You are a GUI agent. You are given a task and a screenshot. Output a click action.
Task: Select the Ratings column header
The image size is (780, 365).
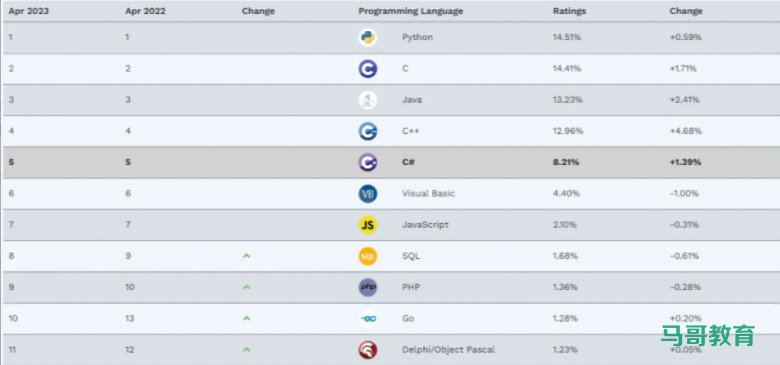[569, 11]
